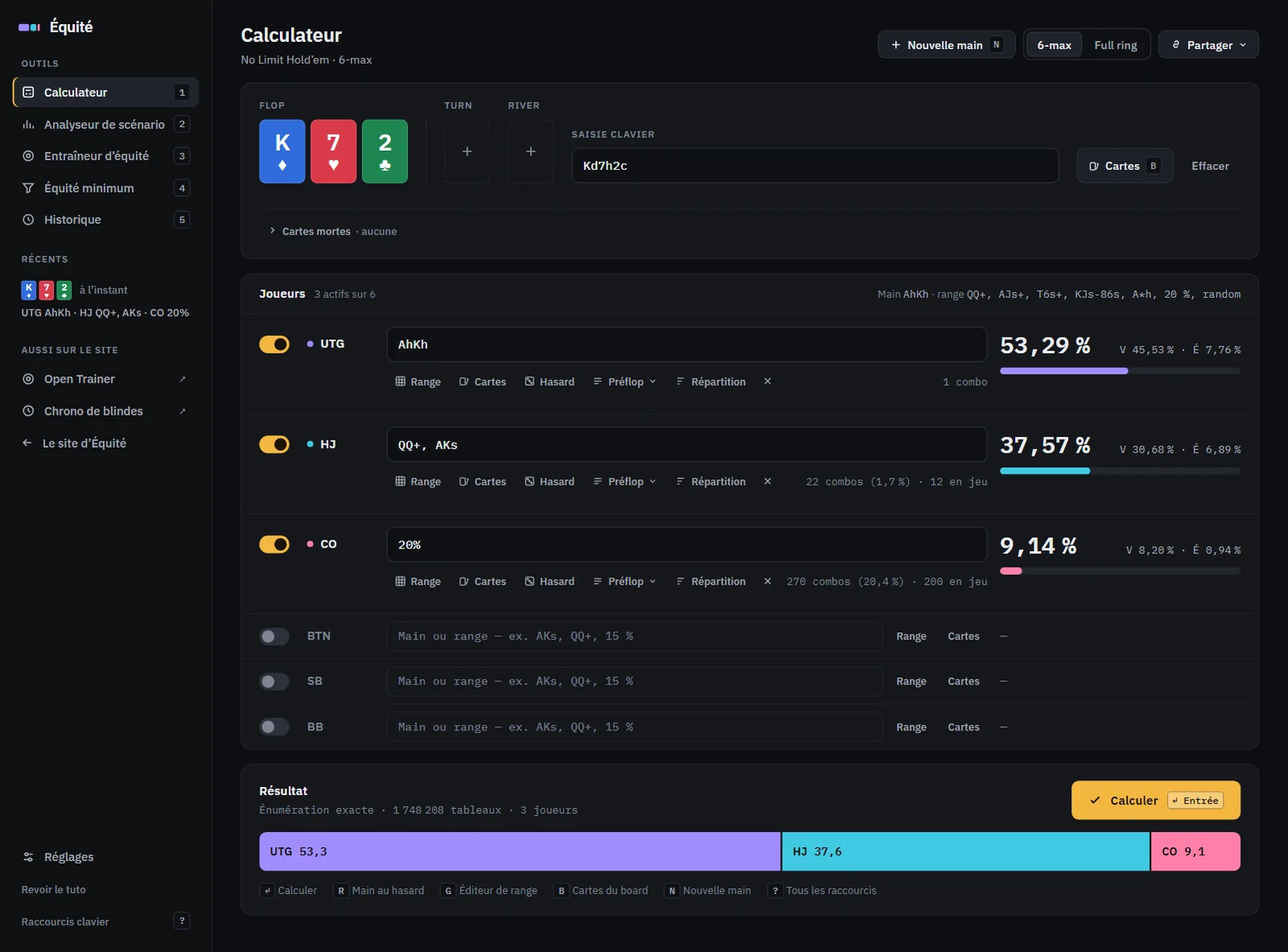This screenshot has height=952, width=1288.
Task: Click the UTG 53,3 equity bar segment
Action: pyautogui.click(x=519, y=852)
